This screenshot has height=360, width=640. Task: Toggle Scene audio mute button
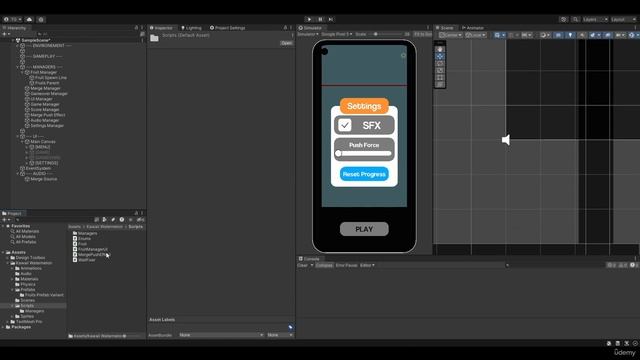(582, 35)
